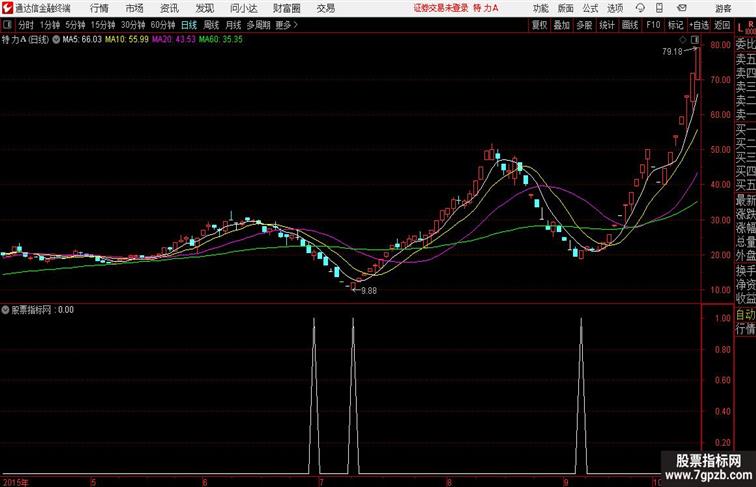Select the 日线 daily period tab

tap(189, 25)
